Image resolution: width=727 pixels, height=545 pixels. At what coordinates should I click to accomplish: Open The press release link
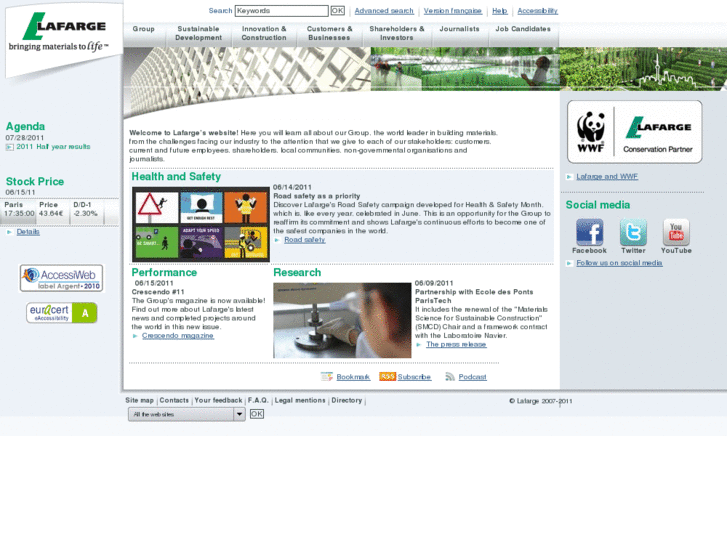[x=456, y=345]
